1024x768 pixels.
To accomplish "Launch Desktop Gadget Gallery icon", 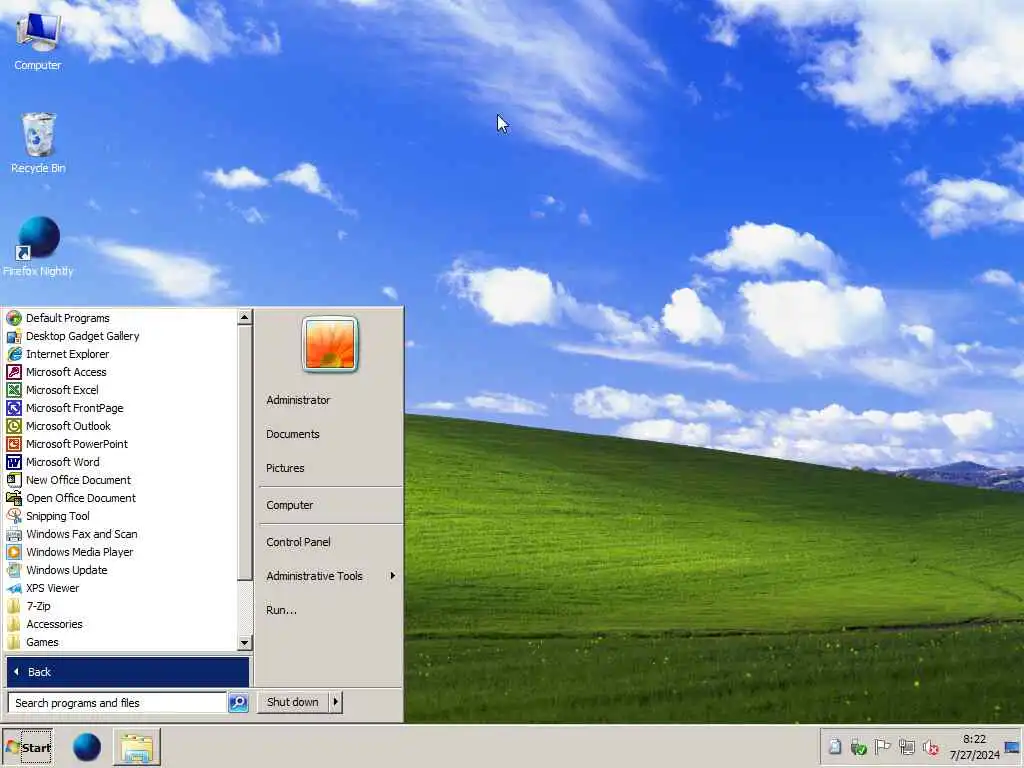I will tap(14, 336).
